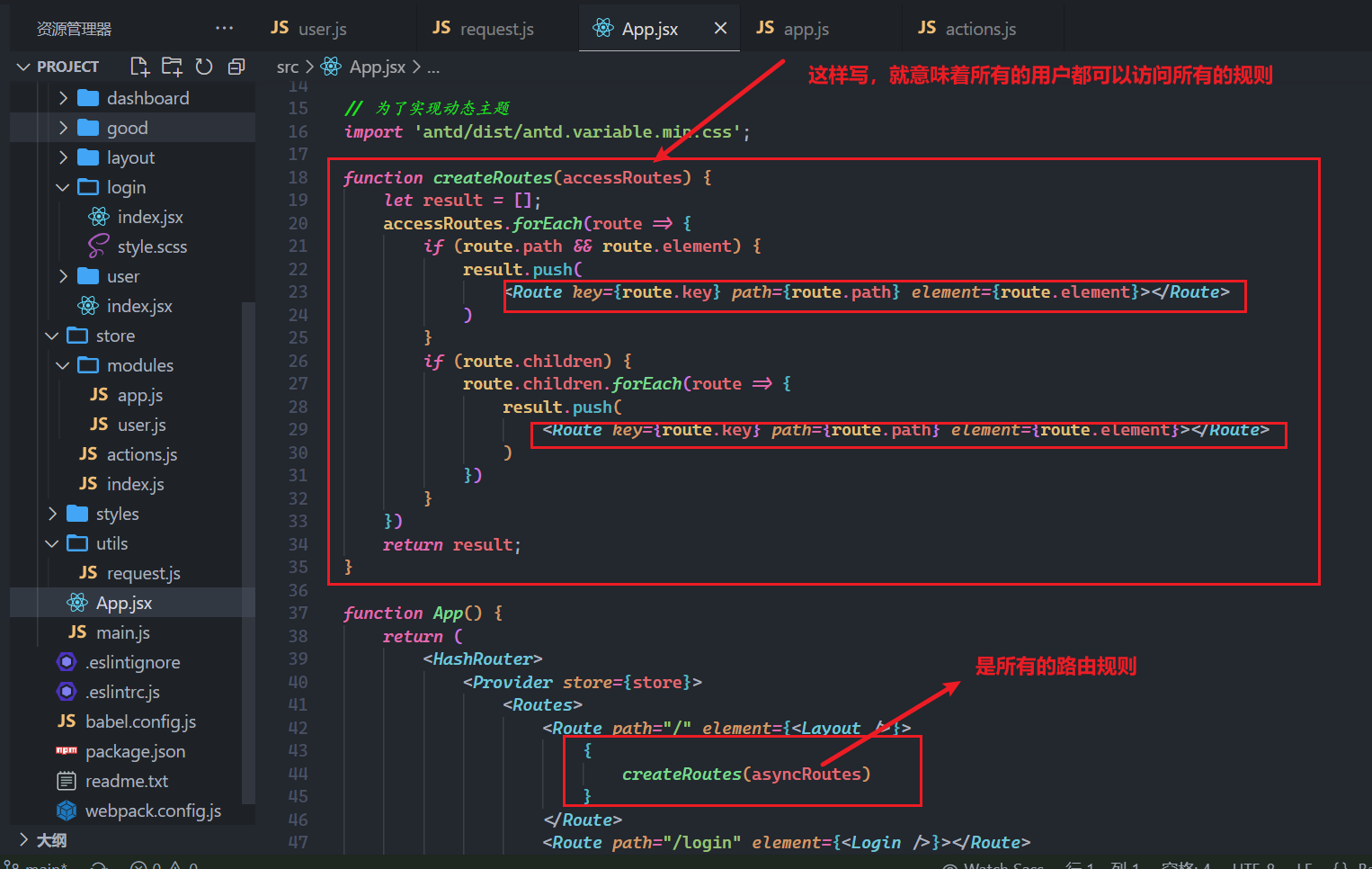Switch to the user.js tab

pyautogui.click(x=308, y=29)
